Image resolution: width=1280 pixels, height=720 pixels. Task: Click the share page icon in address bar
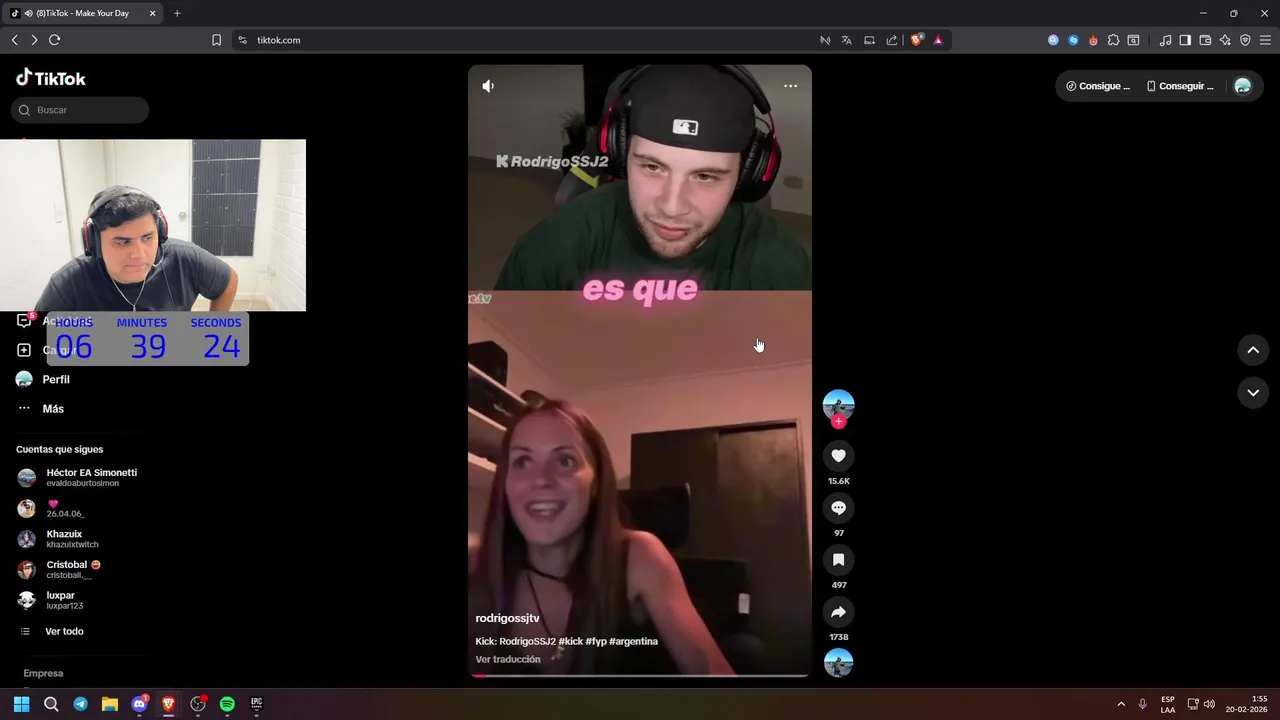click(x=891, y=40)
